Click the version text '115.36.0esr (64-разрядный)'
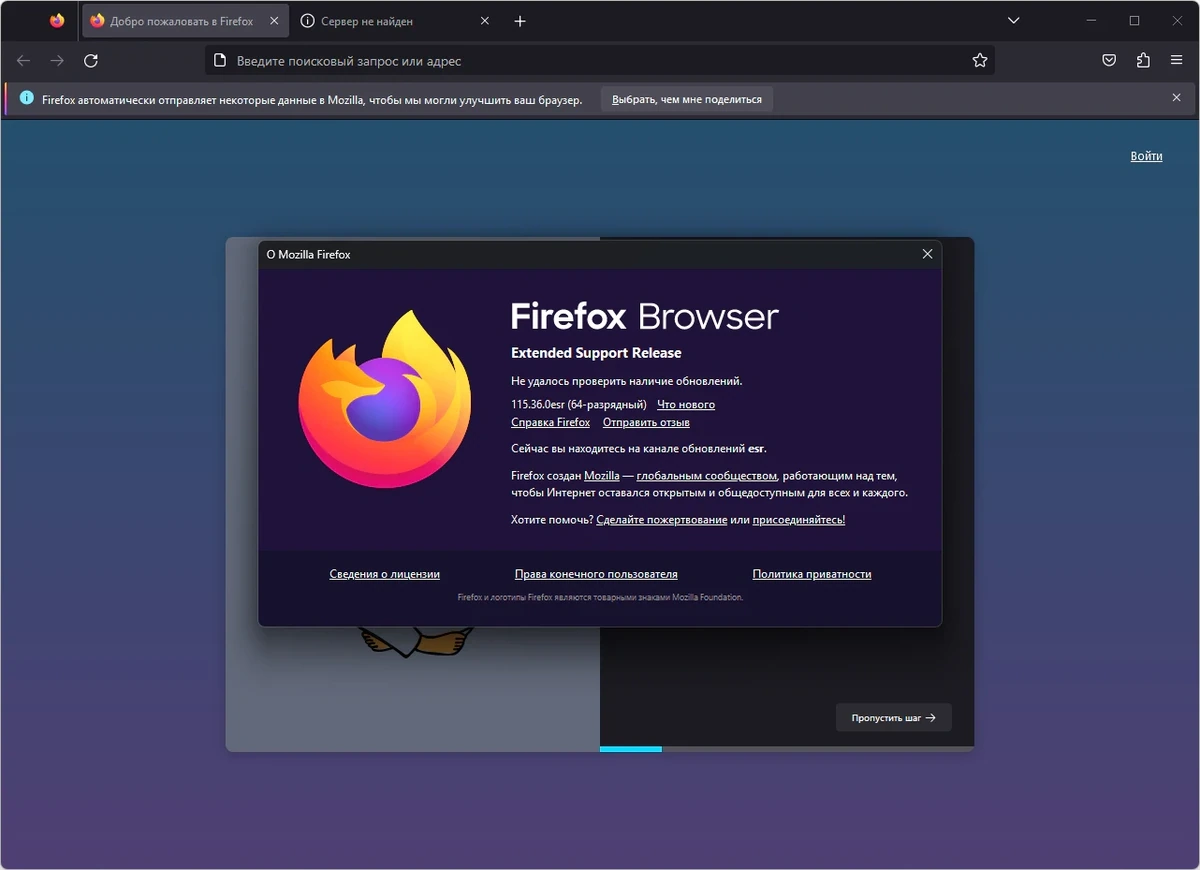Viewport: 1200px width, 870px height. tap(579, 405)
